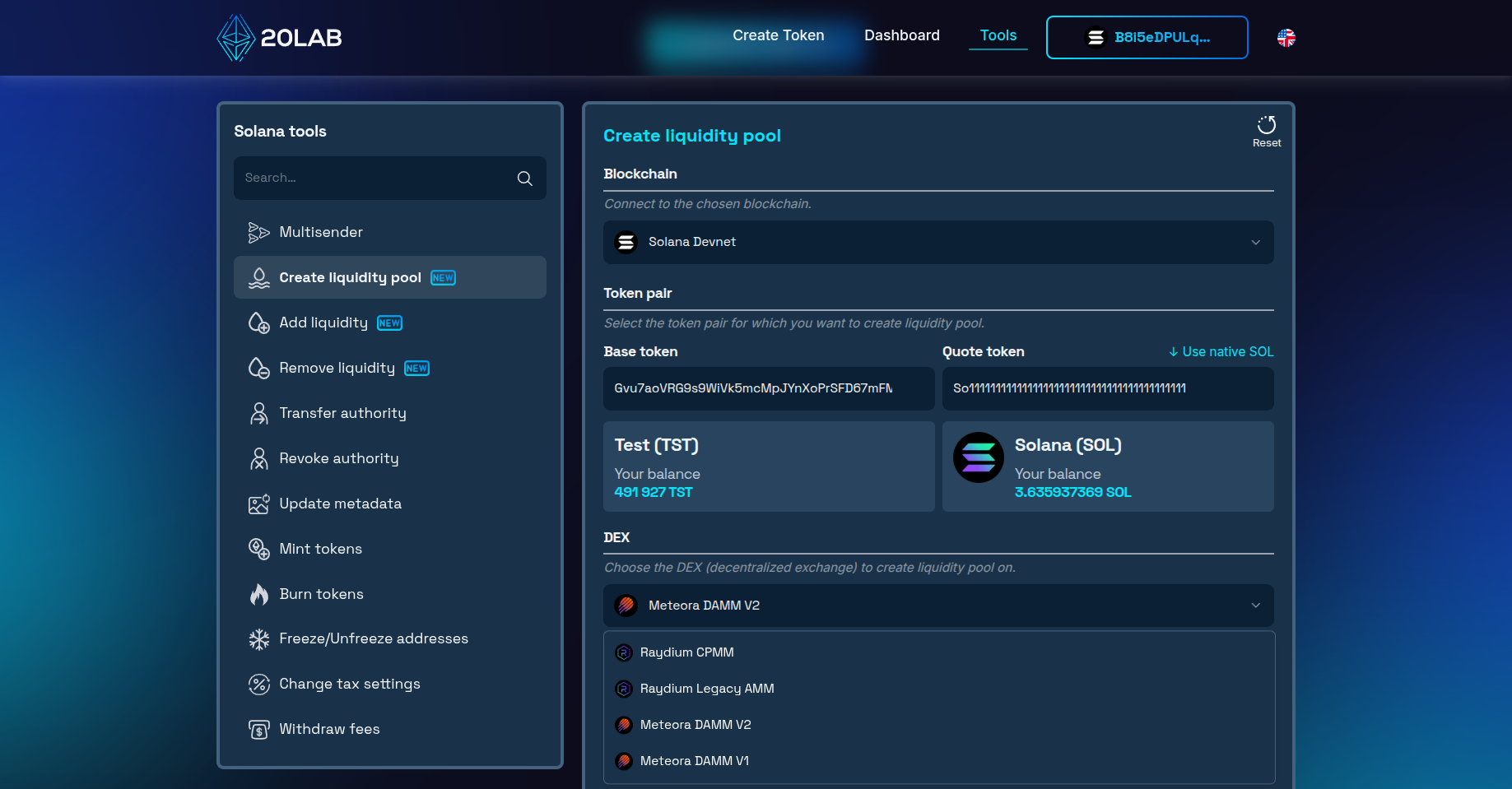The width and height of the screenshot is (1512, 789).
Task: Click the 20LAB diamond logo icon
Action: point(235,38)
